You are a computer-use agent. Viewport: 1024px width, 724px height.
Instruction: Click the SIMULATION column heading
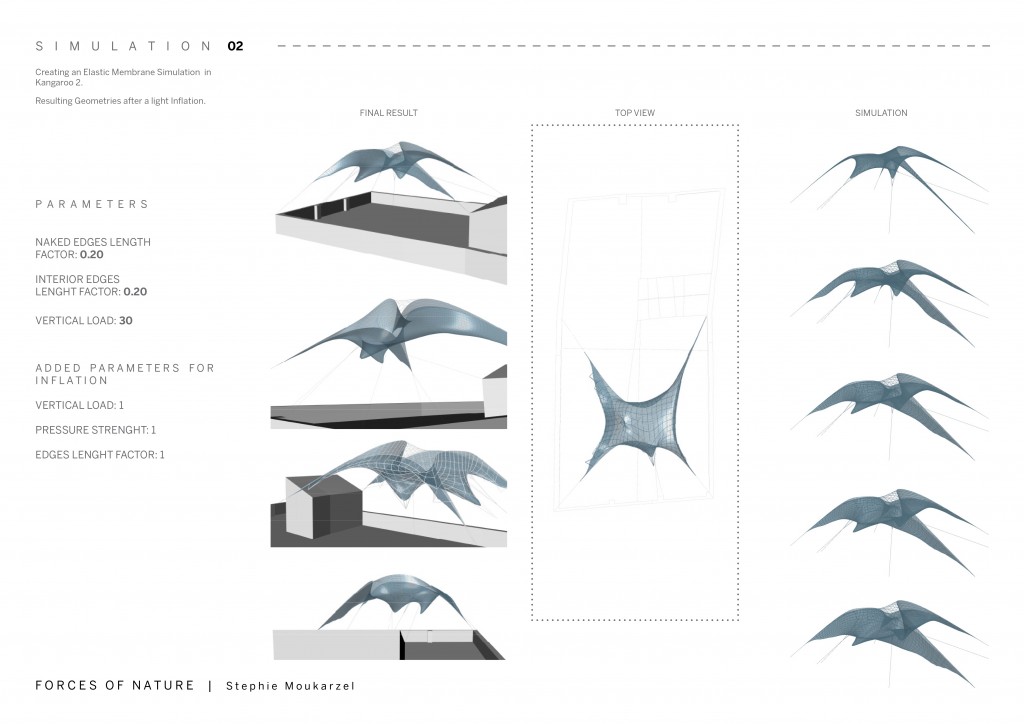point(881,113)
